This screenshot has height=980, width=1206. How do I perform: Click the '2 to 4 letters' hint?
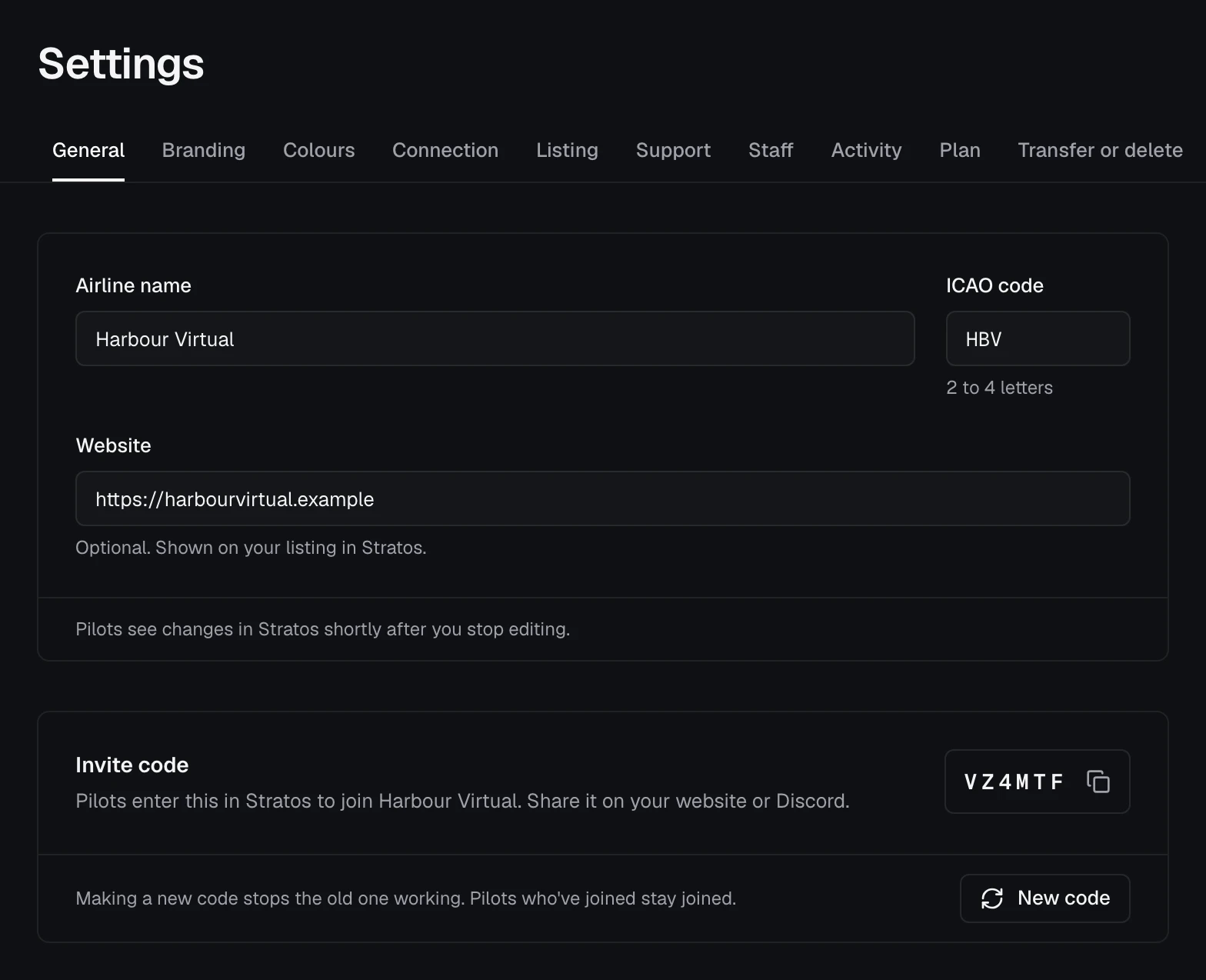pyautogui.click(x=999, y=388)
